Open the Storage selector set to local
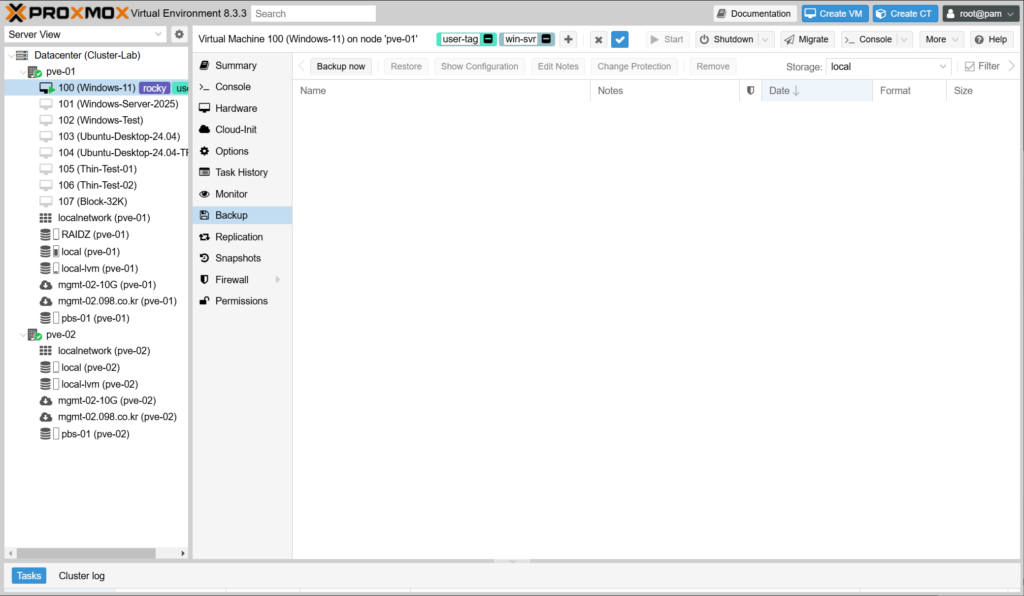This screenshot has width=1024, height=596. 888,66
